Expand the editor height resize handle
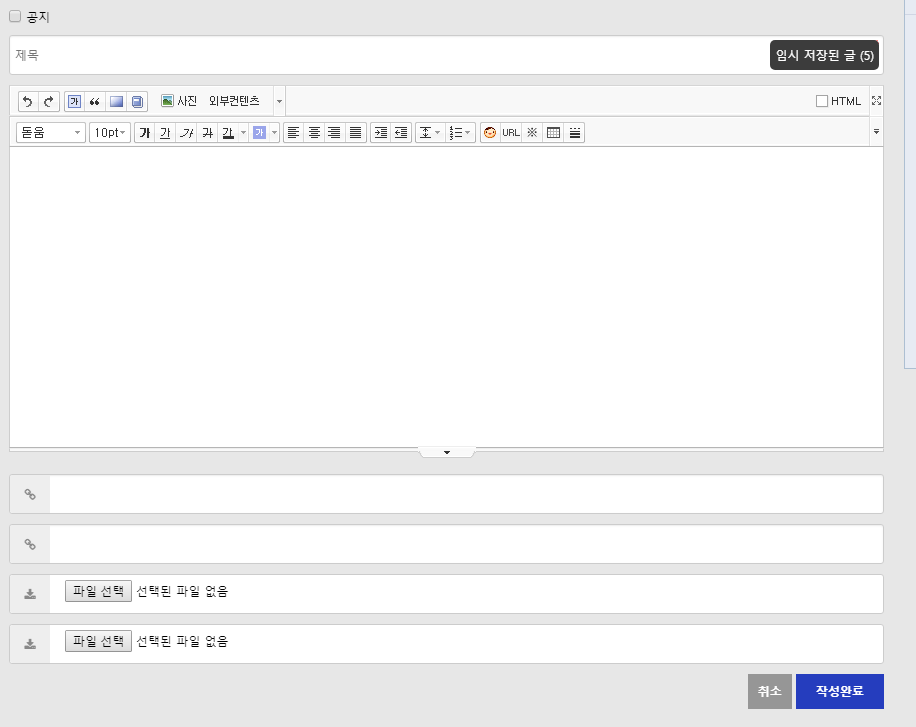Image resolution: width=916 pixels, height=727 pixels. [447, 452]
